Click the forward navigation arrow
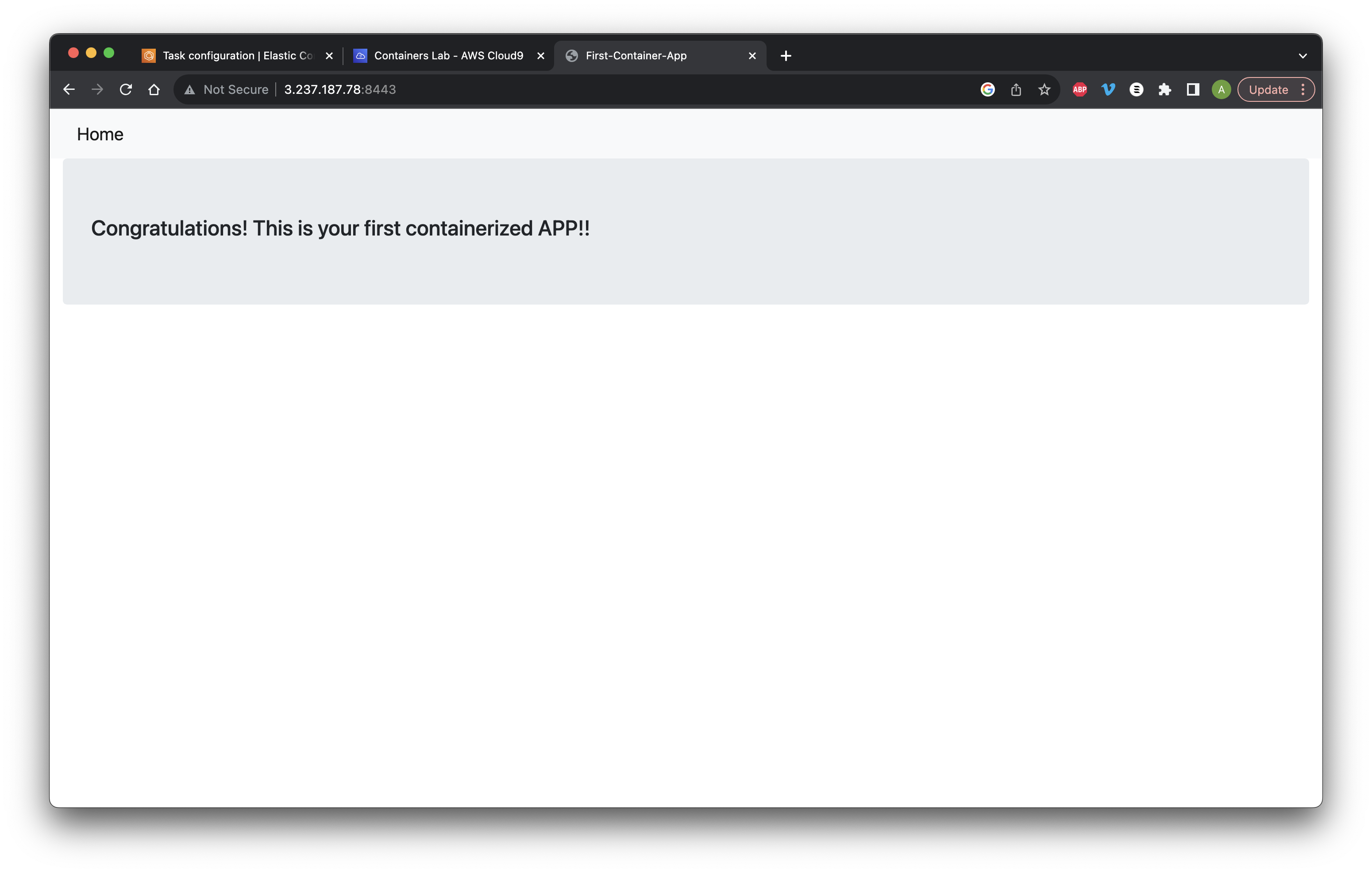Image resolution: width=1372 pixels, height=873 pixels. (97, 89)
